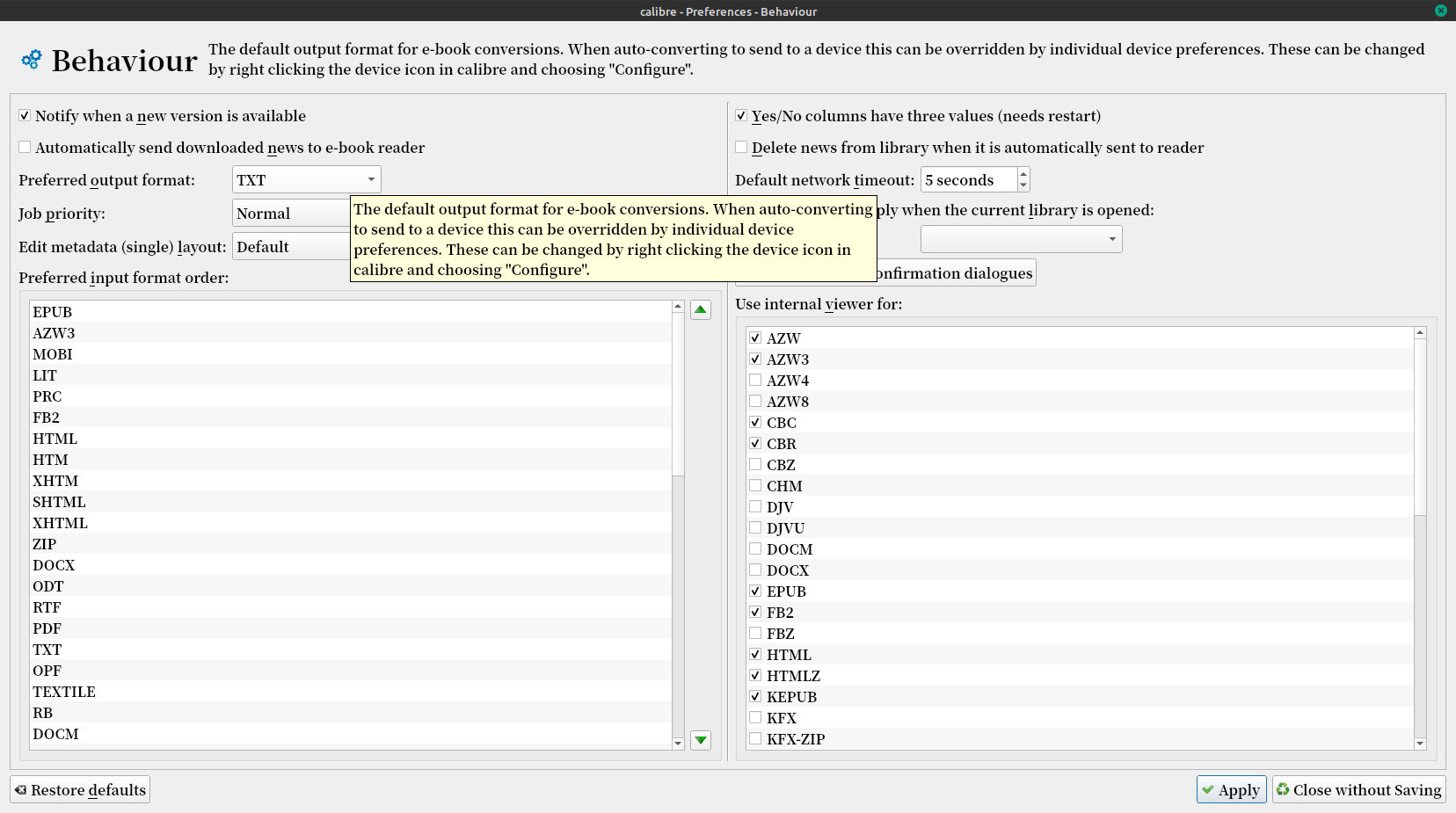1456x813 pixels.
Task: Select LIT in the input format order list
Action: [351, 375]
